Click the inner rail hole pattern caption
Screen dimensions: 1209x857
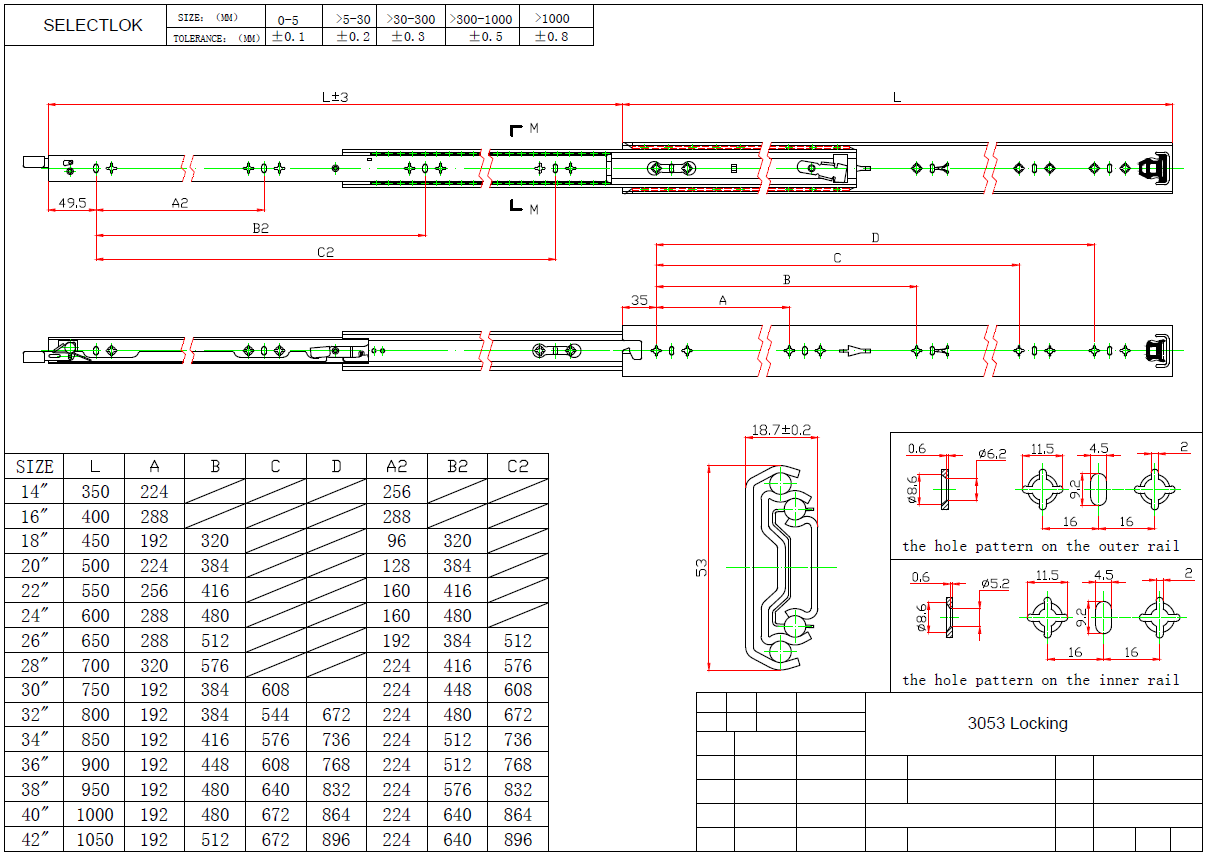(x=1040, y=680)
